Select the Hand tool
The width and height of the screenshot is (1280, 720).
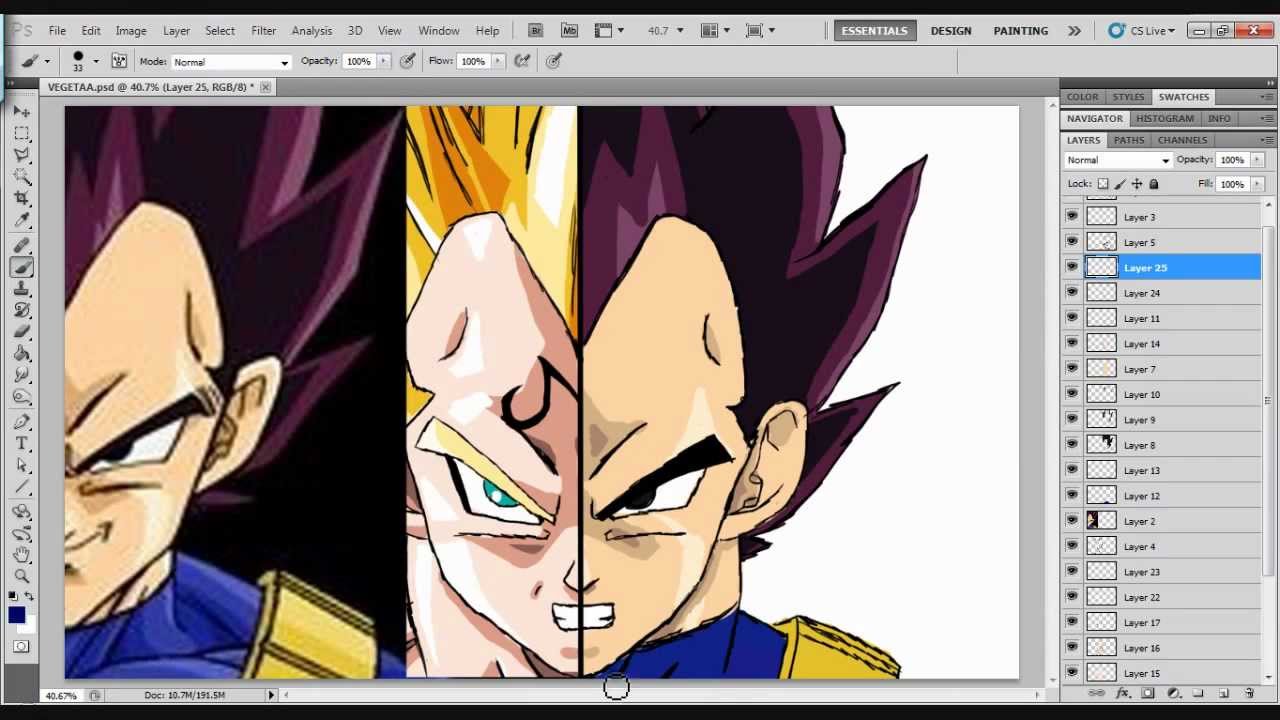(21, 555)
